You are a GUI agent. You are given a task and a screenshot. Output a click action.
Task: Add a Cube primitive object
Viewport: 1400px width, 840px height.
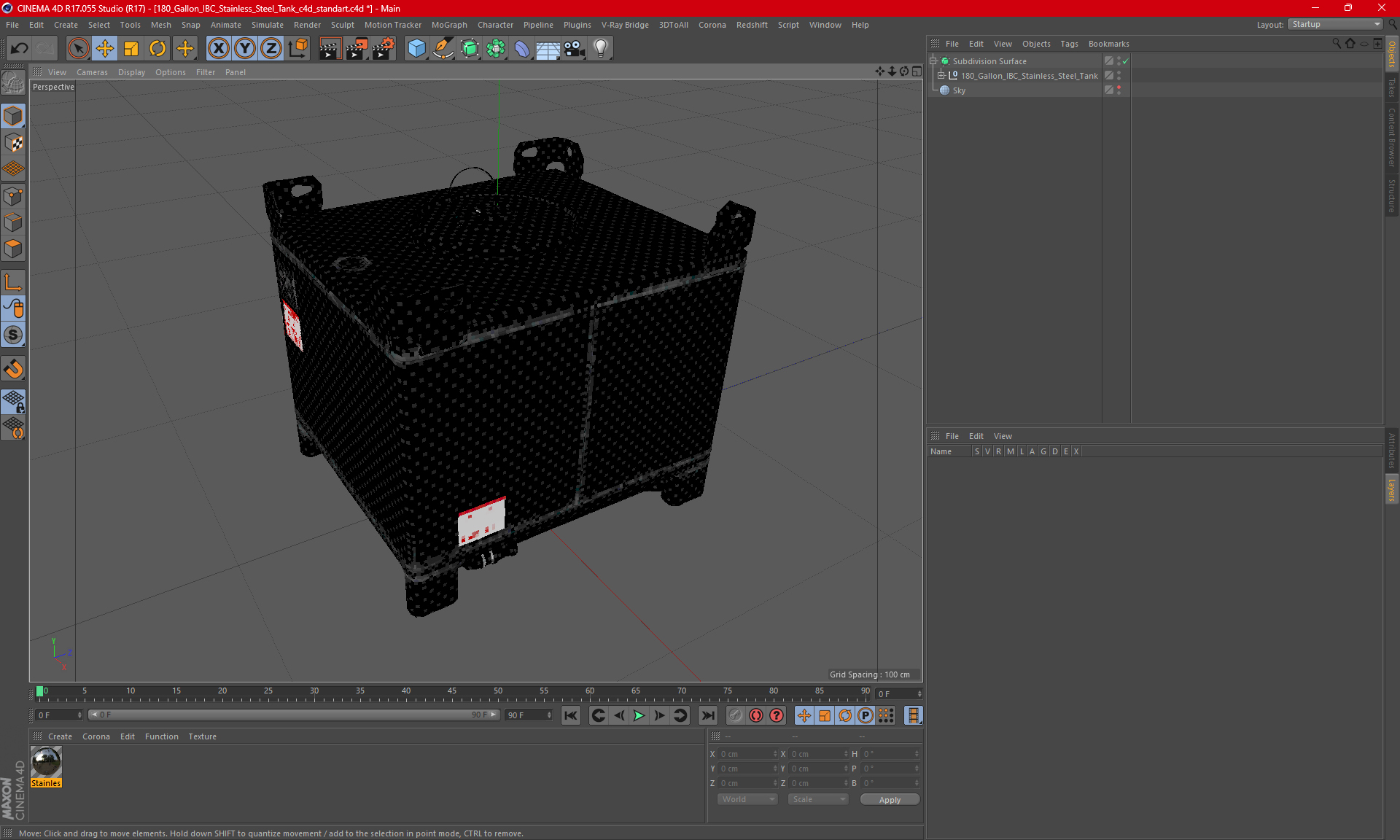[x=416, y=49]
